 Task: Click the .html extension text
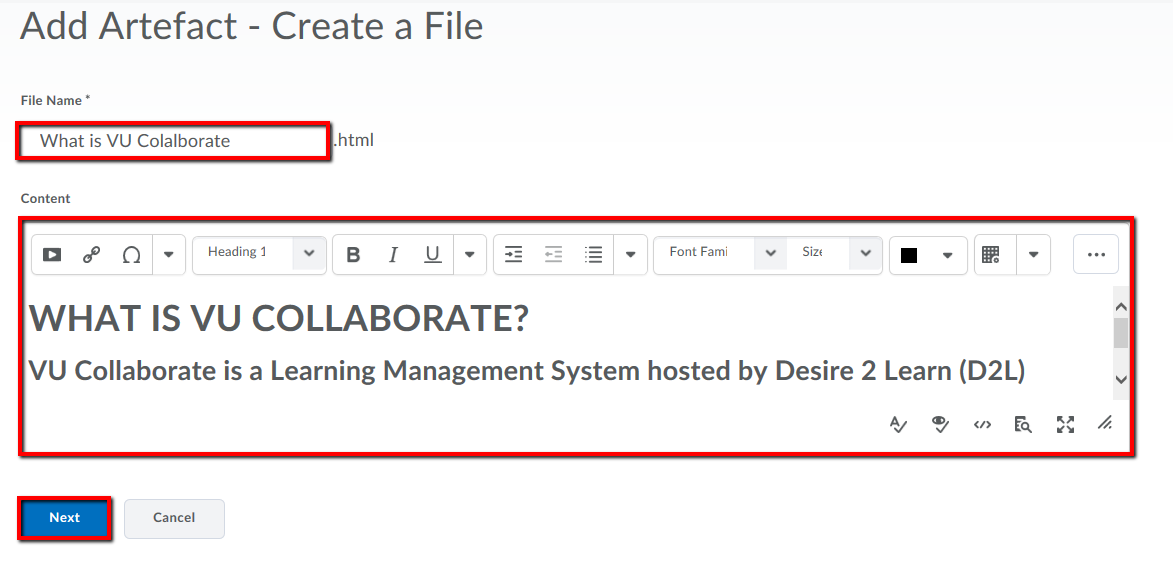pos(353,140)
